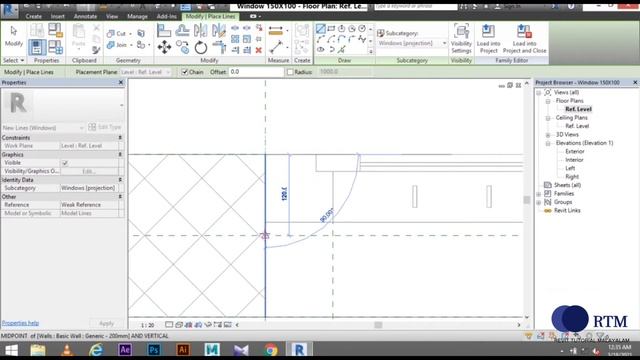The width and height of the screenshot is (640, 360).
Task: Expand the Families tree node
Action: (x=539, y=193)
